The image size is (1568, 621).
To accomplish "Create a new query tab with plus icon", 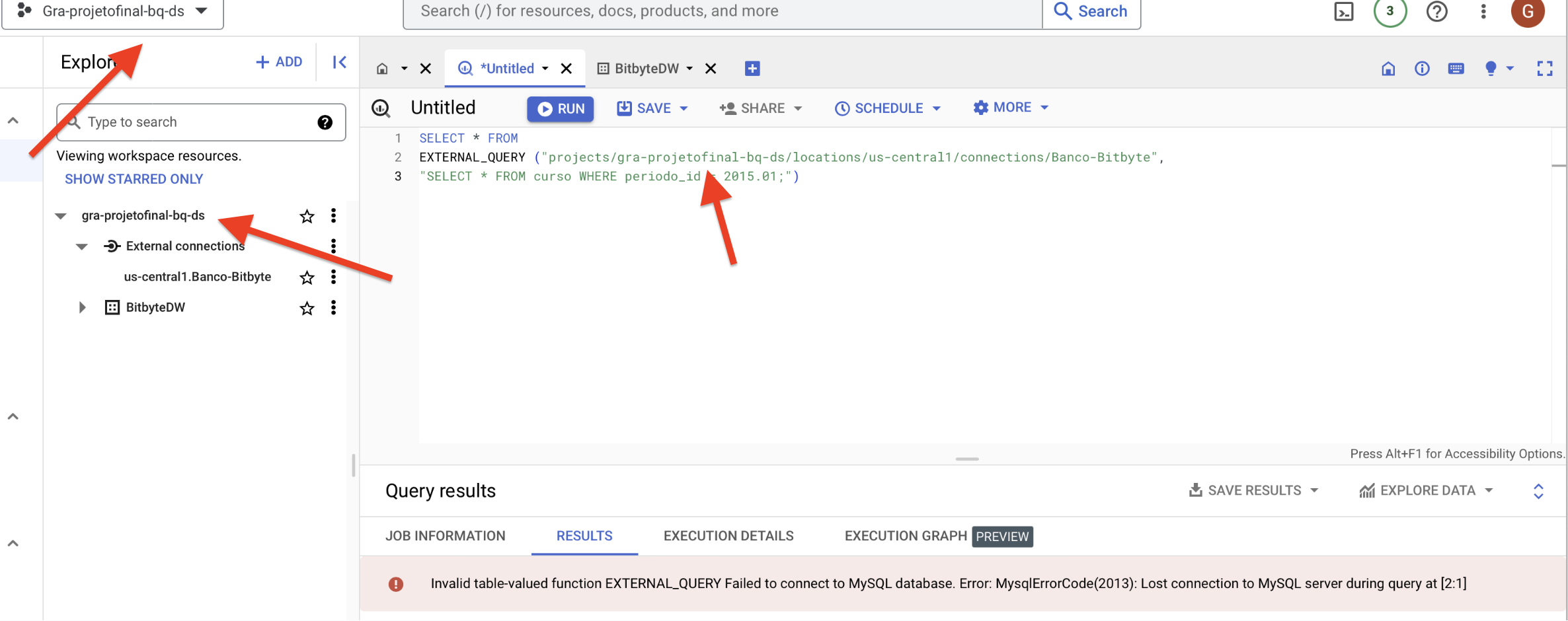I will coord(752,69).
